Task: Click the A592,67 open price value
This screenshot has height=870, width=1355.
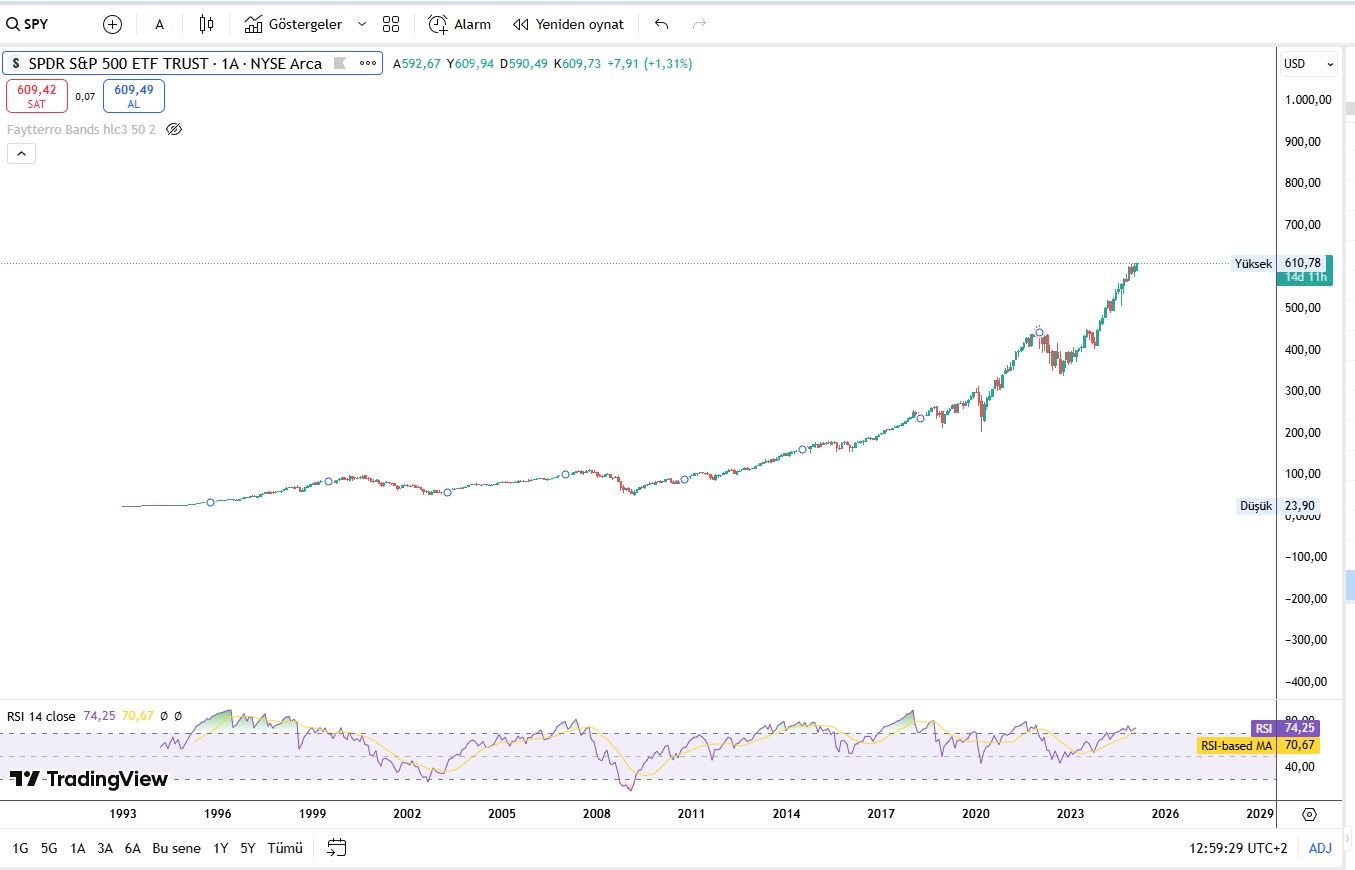Action: tap(417, 64)
